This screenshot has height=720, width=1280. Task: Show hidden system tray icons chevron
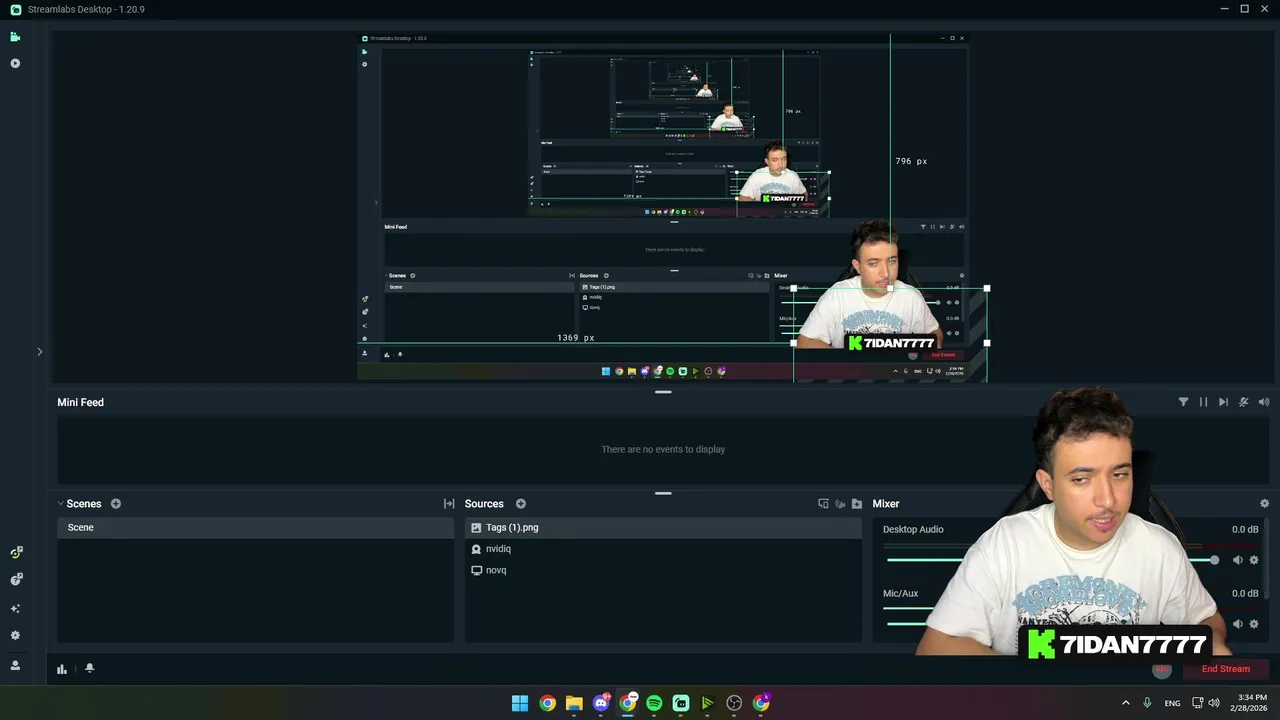point(1125,703)
